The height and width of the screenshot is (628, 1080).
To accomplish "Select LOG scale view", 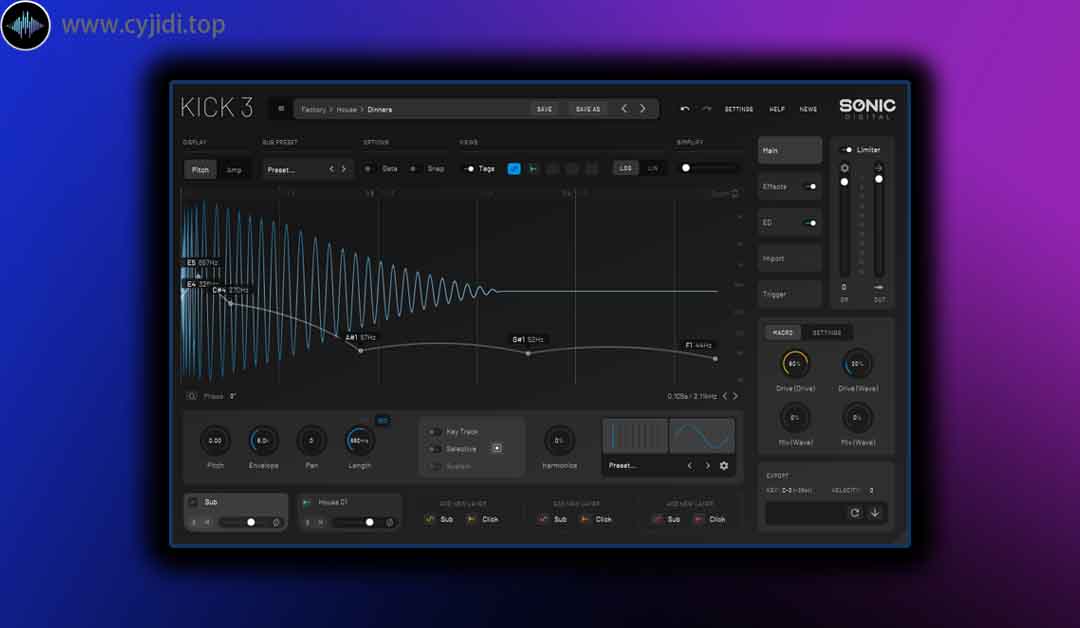I will tap(625, 168).
